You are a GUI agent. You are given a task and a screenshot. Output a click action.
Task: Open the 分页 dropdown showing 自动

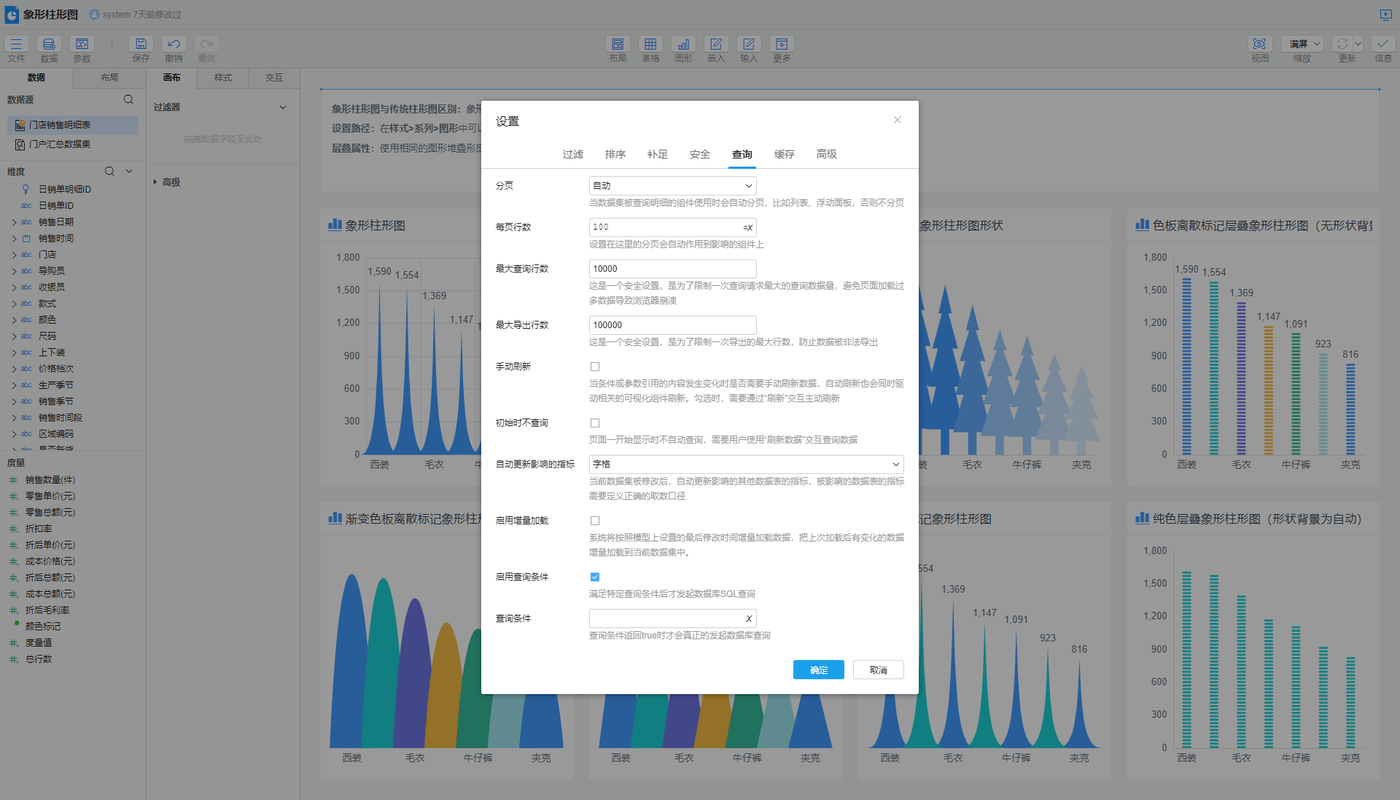tap(672, 186)
